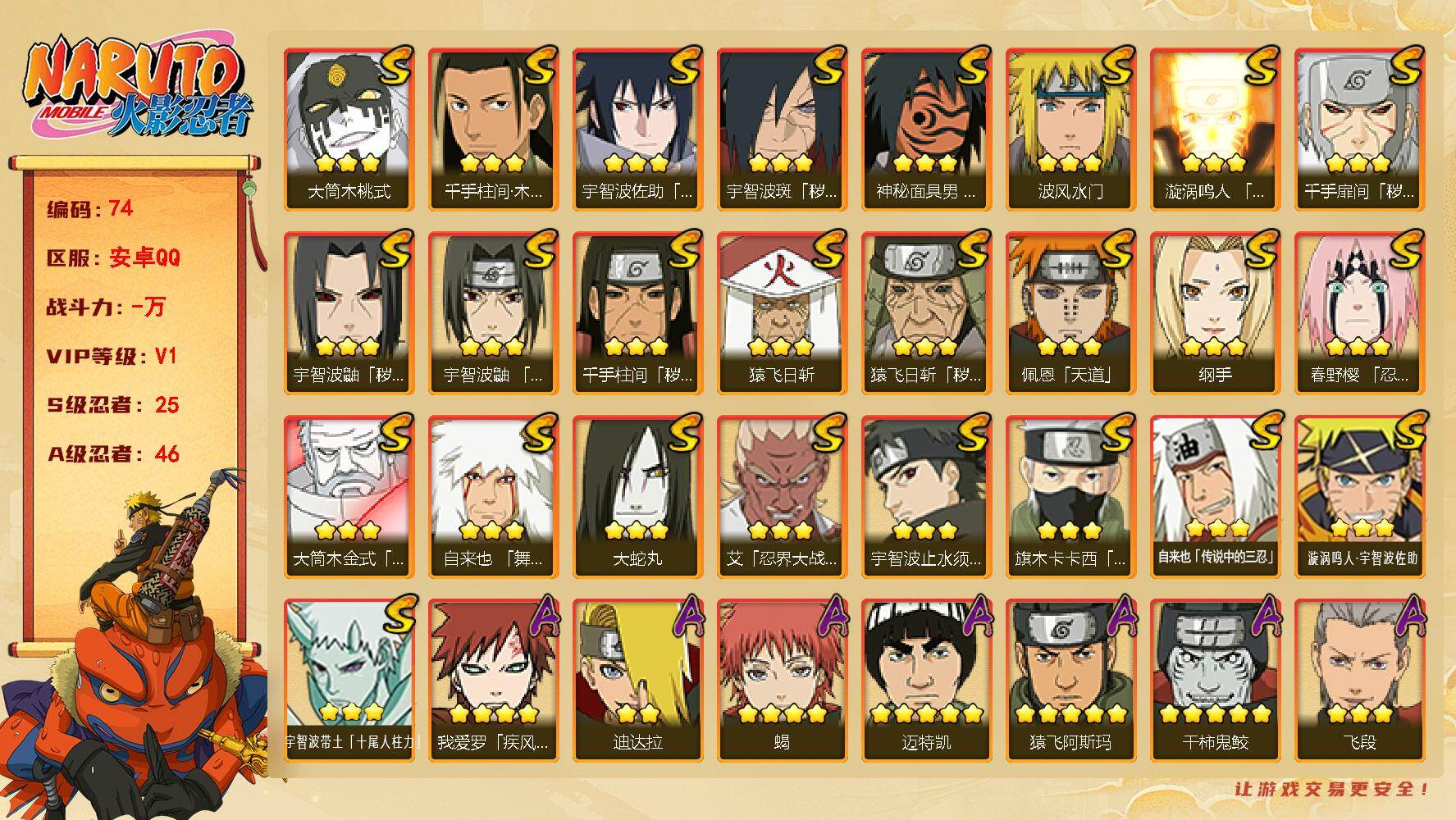Click the 编码: 74 label
This screenshot has width=1456, height=820.
(90, 209)
